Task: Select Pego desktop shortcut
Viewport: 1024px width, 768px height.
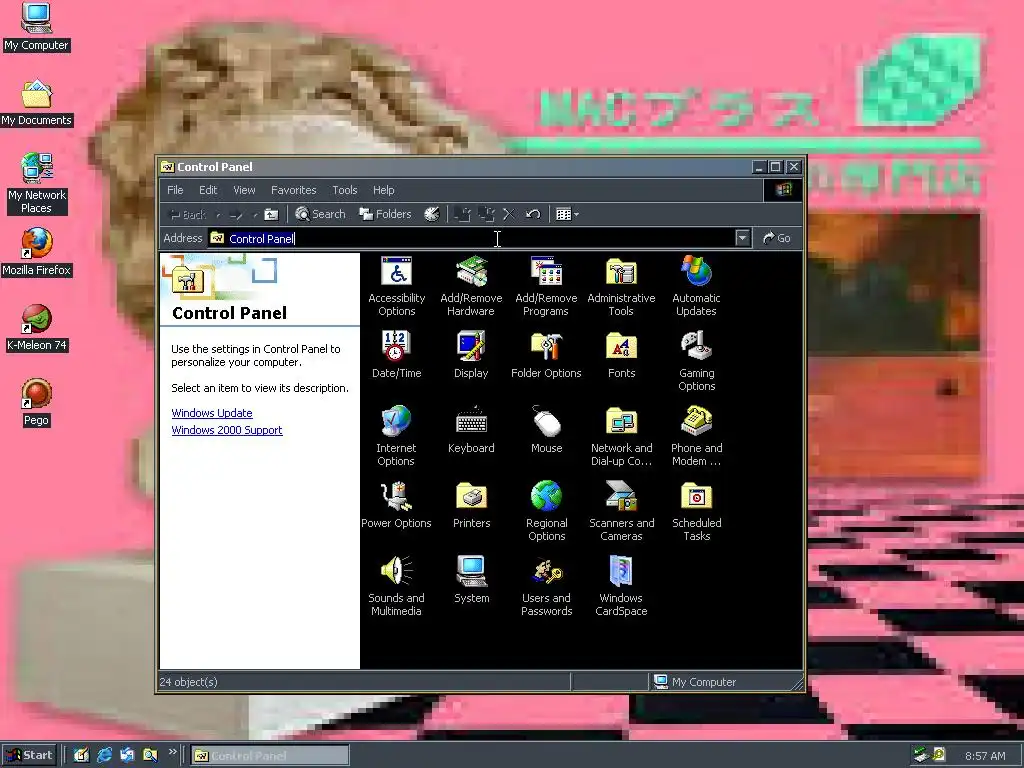Action: pos(36,402)
